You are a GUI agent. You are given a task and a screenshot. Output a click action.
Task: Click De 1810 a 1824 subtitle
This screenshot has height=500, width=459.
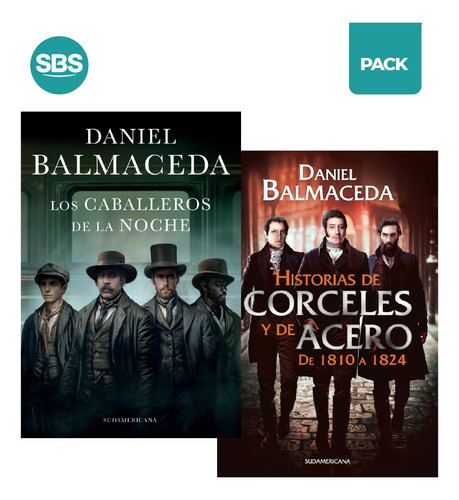coord(352,360)
